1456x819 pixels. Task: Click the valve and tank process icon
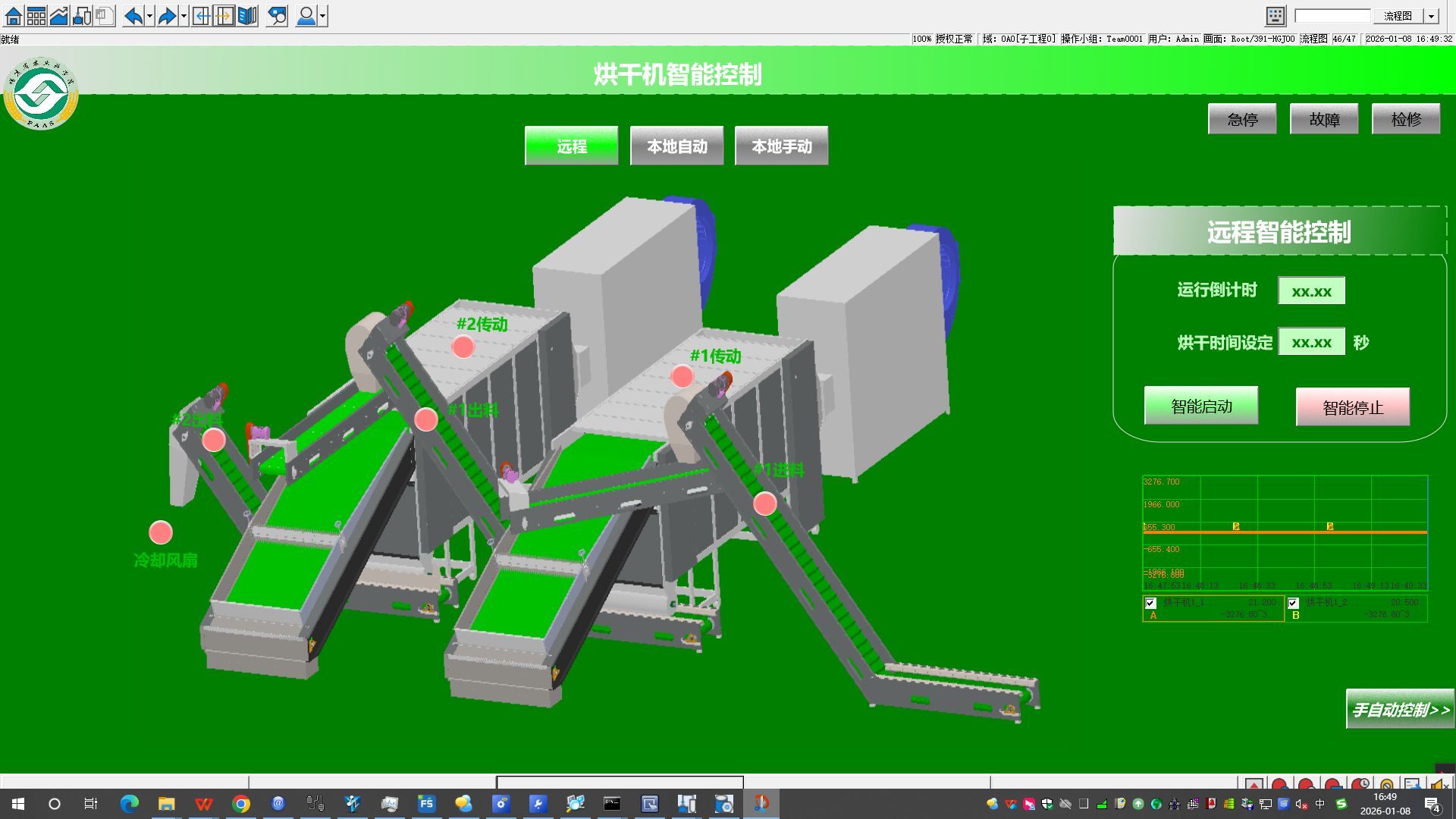coord(81,16)
